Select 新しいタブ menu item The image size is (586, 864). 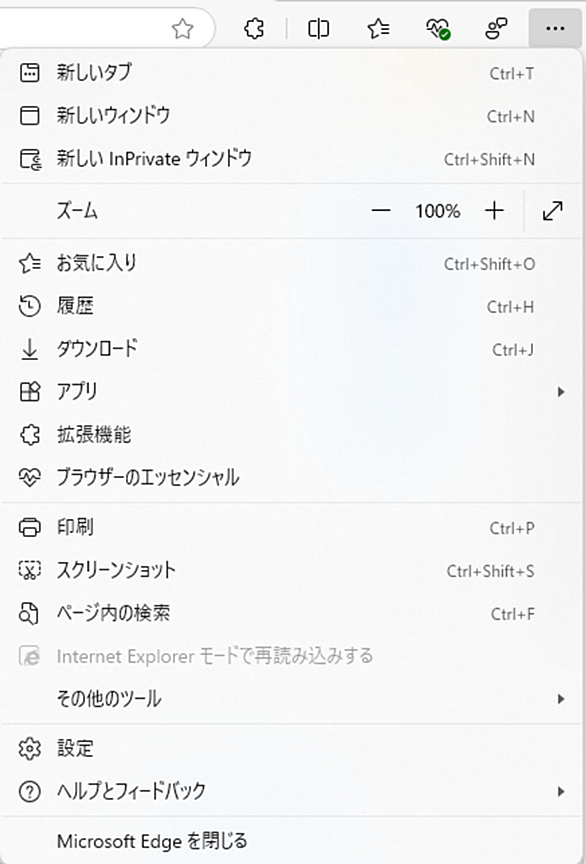[x=292, y=73]
